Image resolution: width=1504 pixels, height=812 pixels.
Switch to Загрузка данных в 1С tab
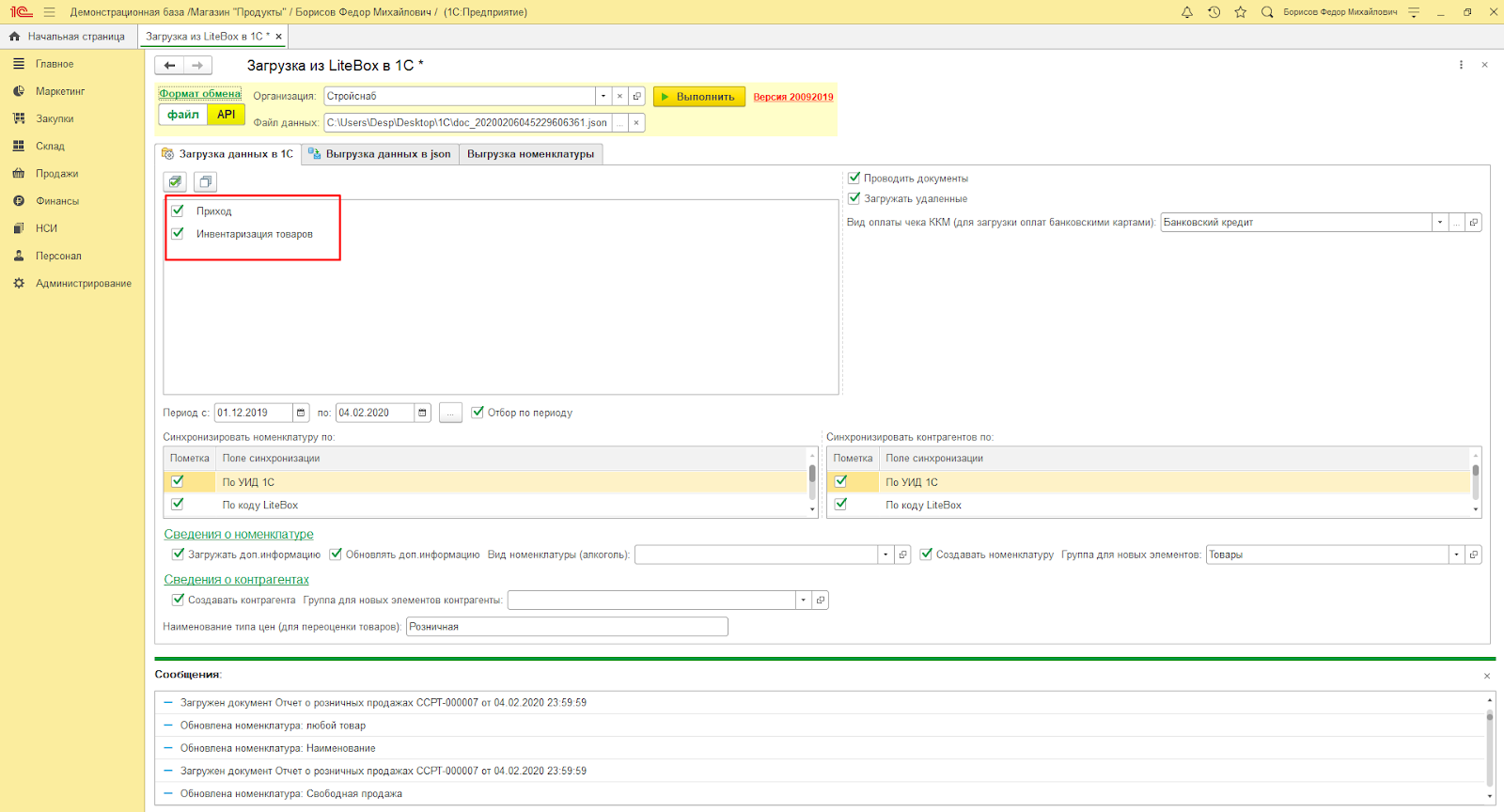227,154
